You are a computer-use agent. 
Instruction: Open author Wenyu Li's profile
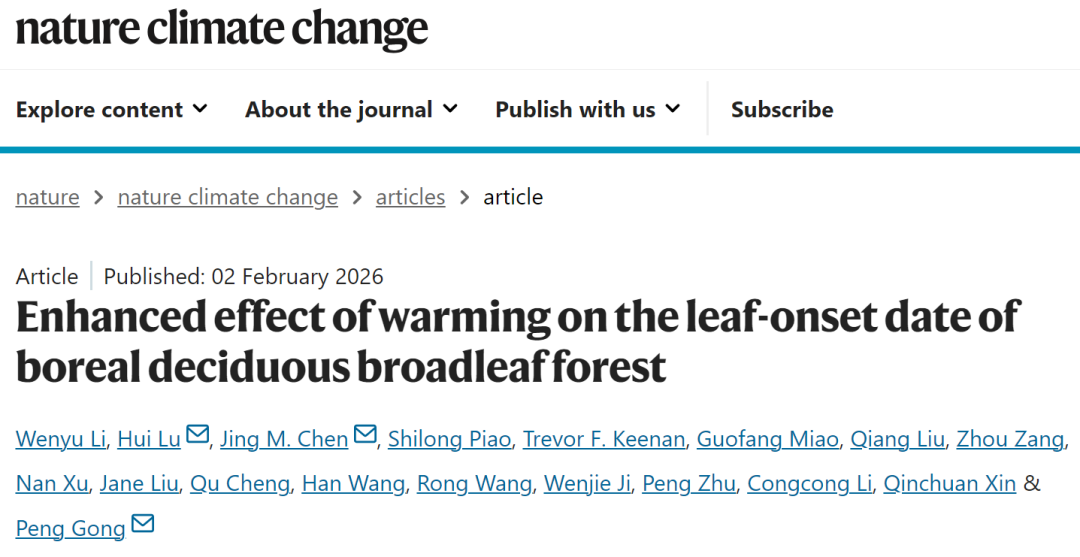(x=60, y=439)
